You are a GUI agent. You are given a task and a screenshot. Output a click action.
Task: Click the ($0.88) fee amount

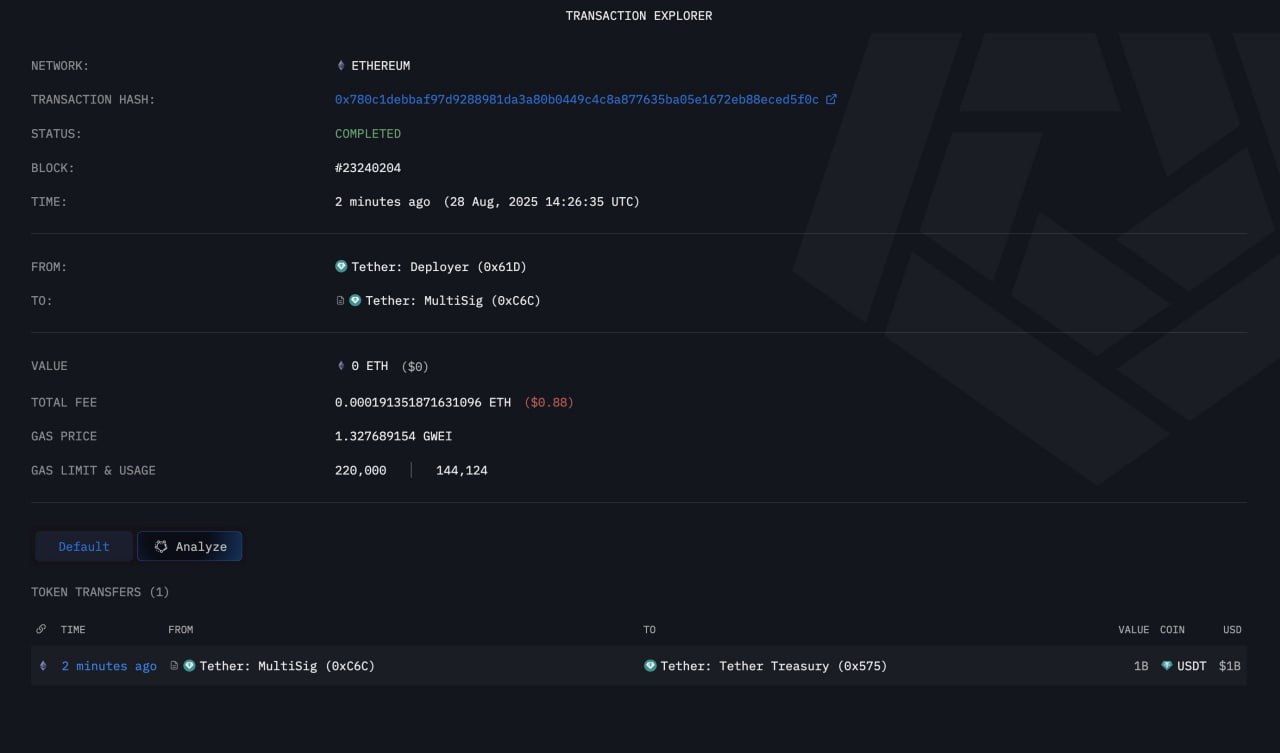tap(549, 403)
